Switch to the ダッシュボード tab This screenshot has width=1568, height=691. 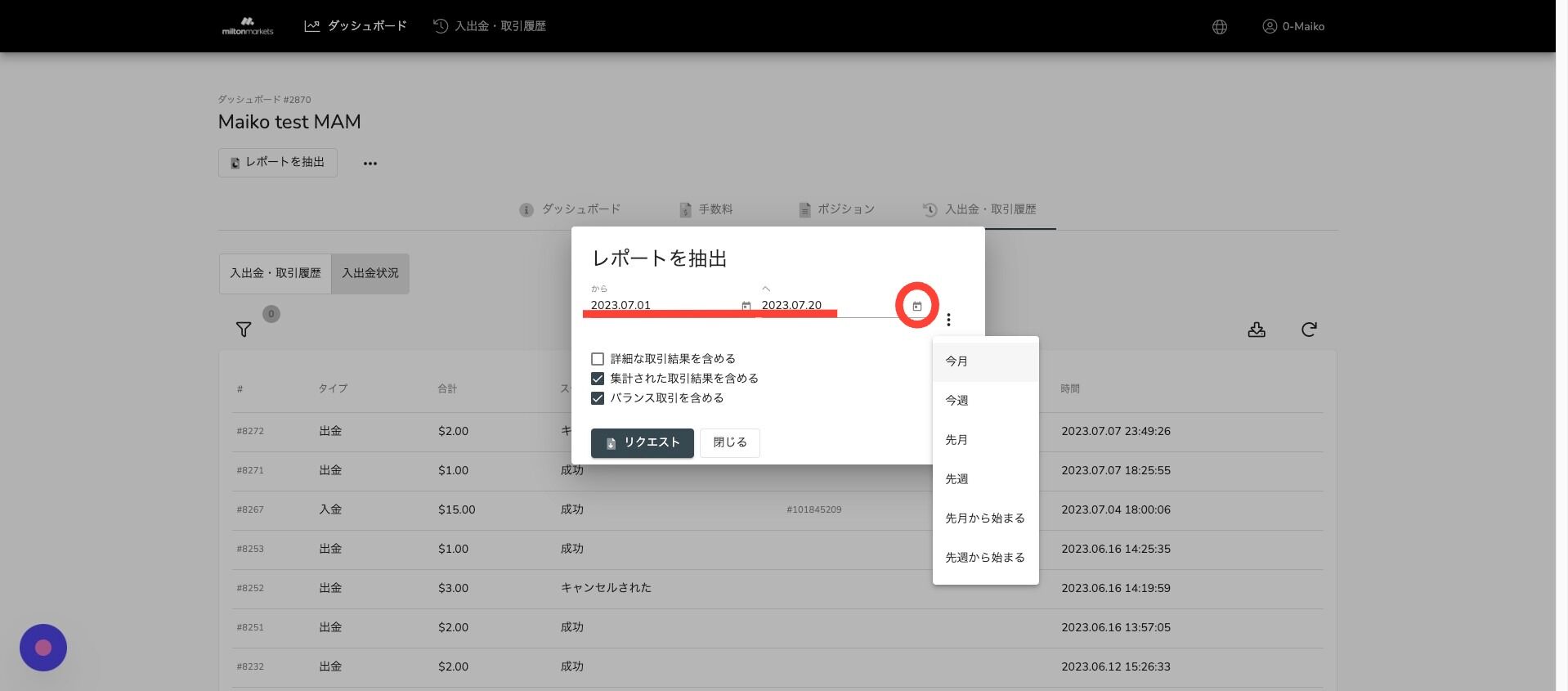click(570, 209)
